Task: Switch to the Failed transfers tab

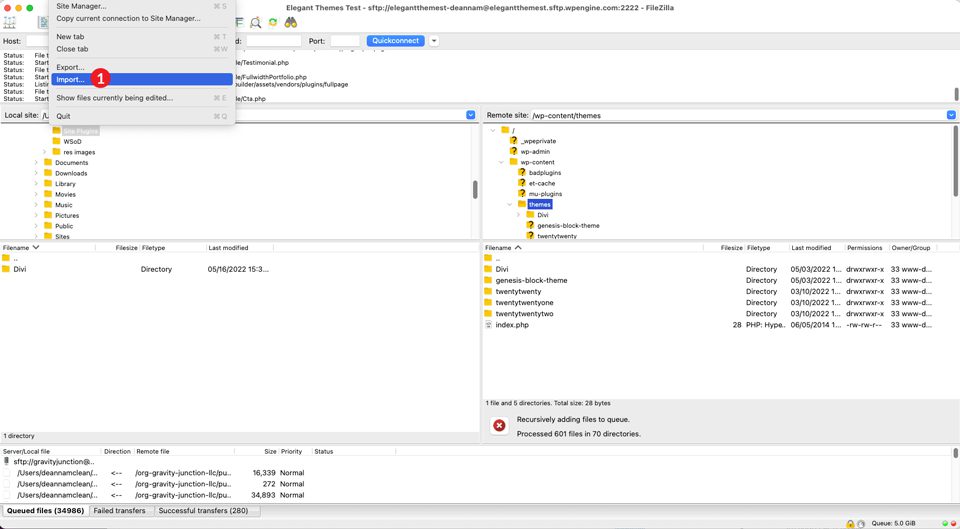Action: click(119, 511)
